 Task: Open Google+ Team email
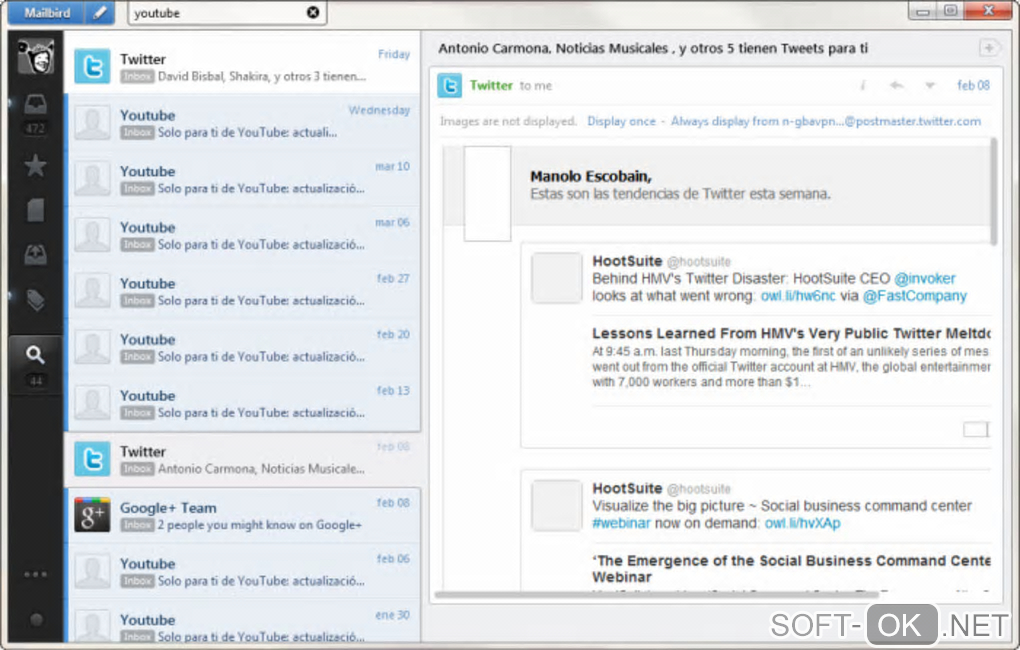(243, 515)
